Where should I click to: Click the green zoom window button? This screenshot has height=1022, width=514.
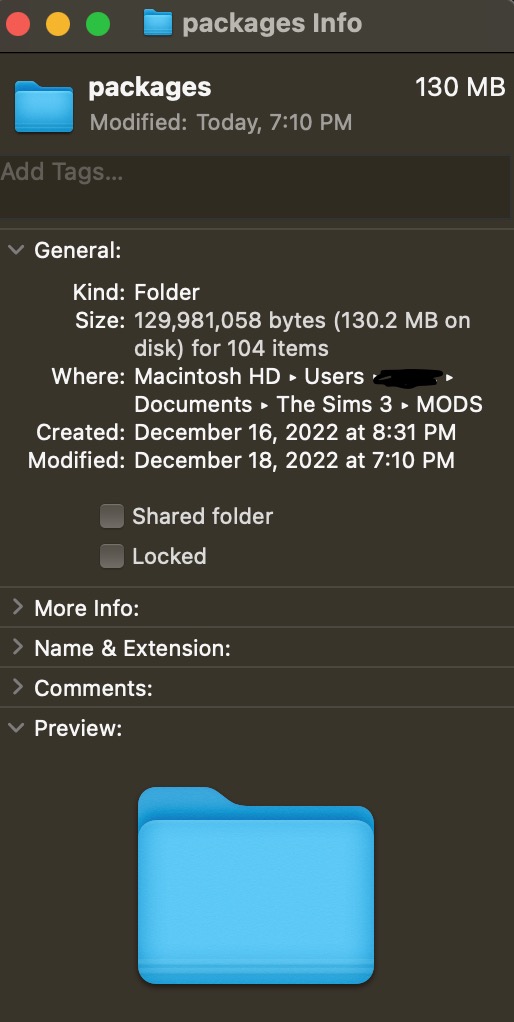pos(98,24)
